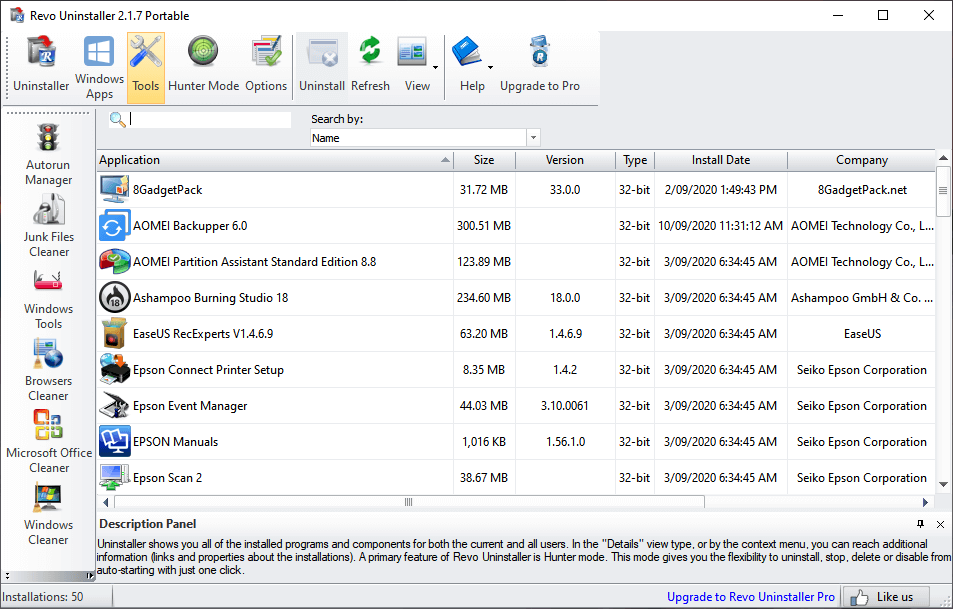Open Windows Cleaner tool
953x609 pixels.
tap(48, 514)
